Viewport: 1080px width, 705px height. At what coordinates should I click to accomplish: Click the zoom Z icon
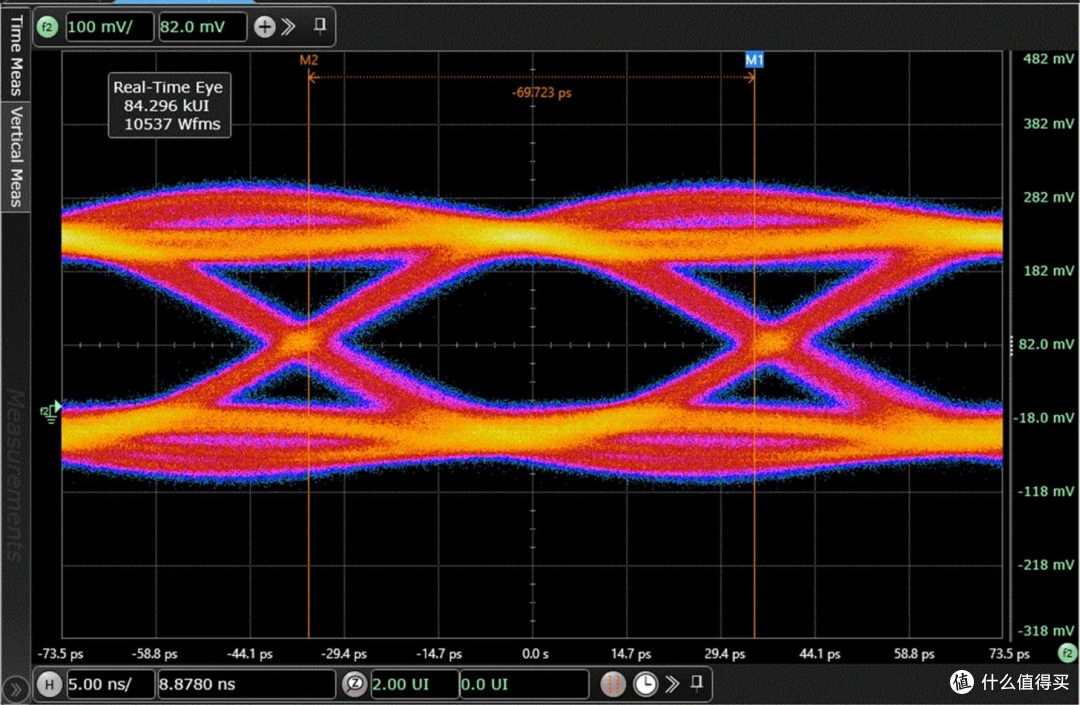(355, 684)
